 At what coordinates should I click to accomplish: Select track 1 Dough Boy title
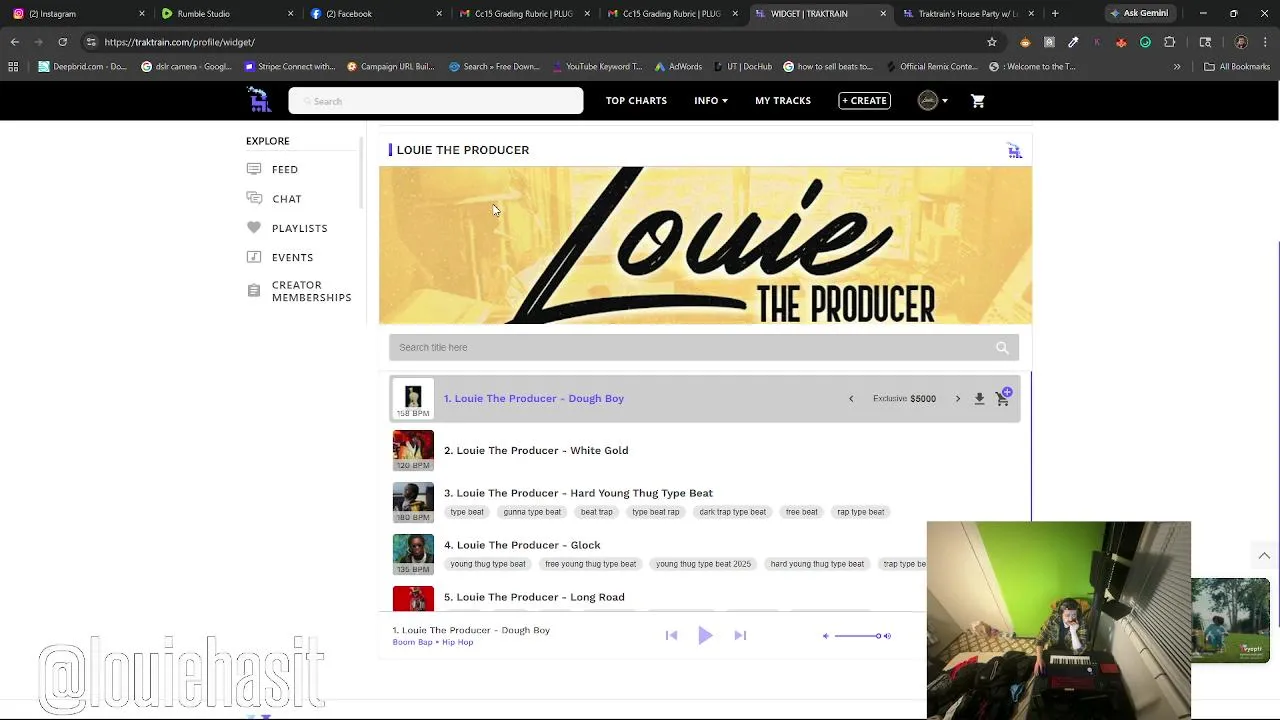[x=534, y=398]
